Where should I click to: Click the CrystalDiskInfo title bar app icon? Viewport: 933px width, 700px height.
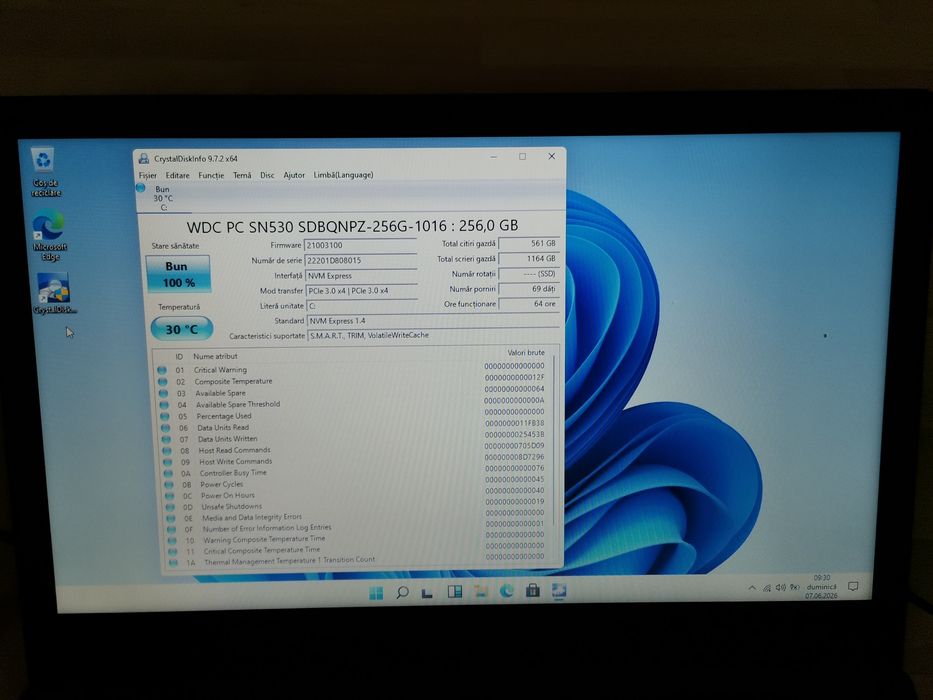point(143,158)
